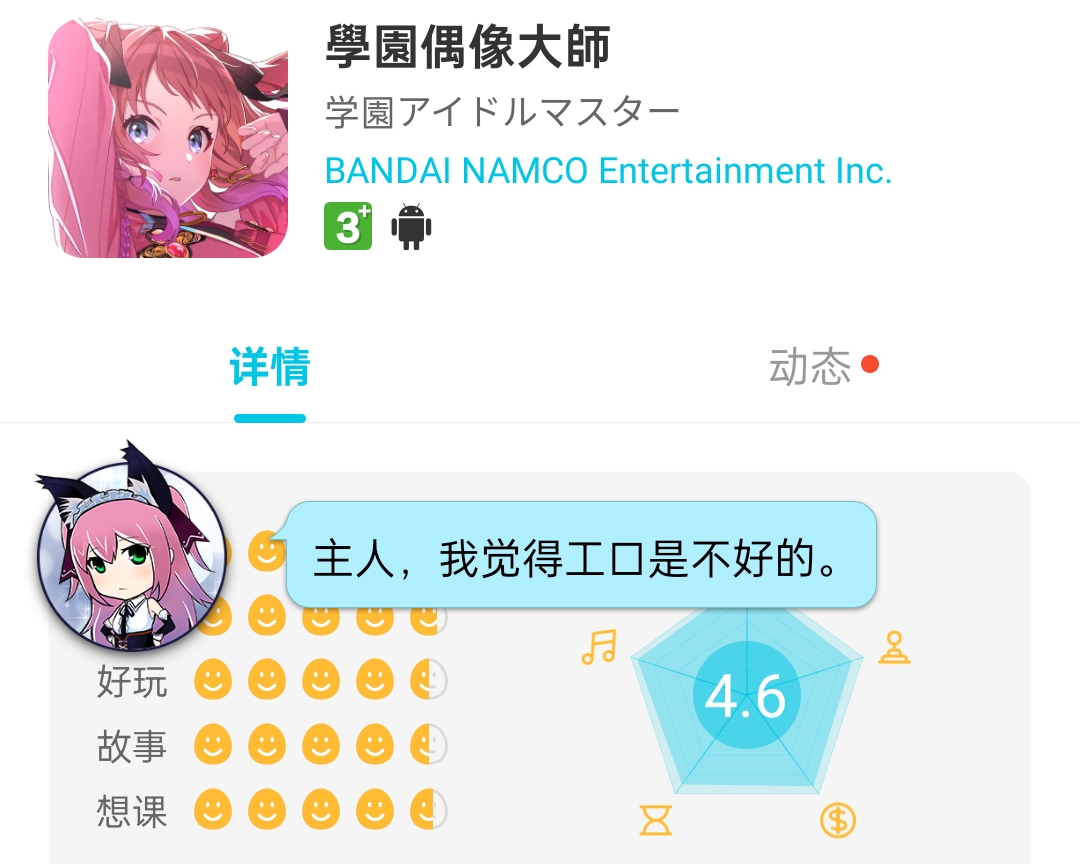Tap the Japanese subtitle 学園アイドルマスター
Viewport: 1080px width, 864px height.
point(502,112)
